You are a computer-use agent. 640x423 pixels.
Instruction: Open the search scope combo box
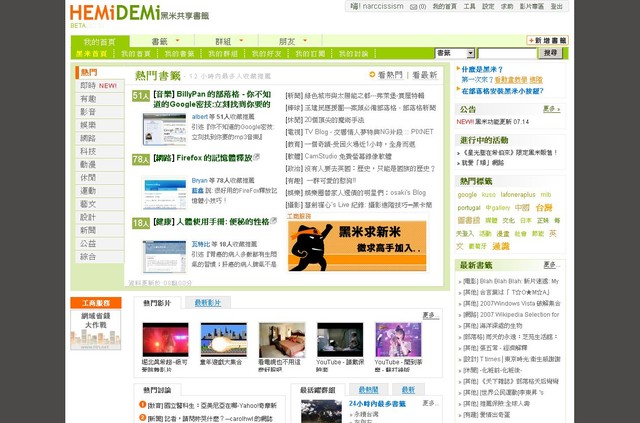(455, 53)
